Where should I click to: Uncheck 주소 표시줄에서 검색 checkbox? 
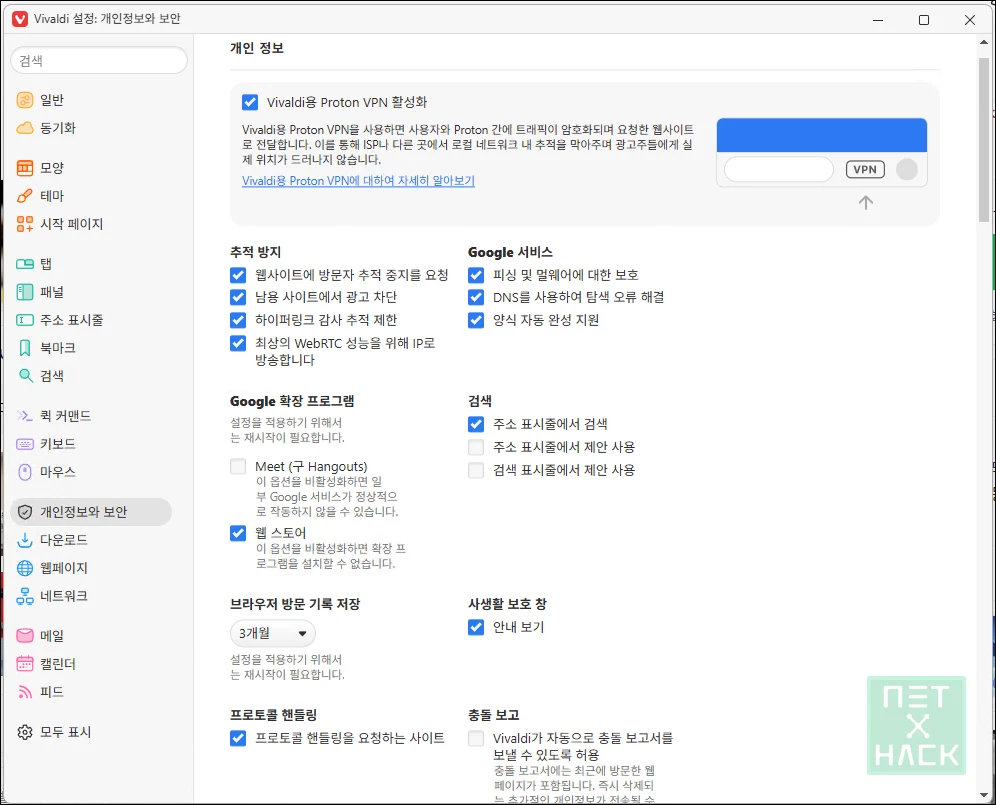476,424
